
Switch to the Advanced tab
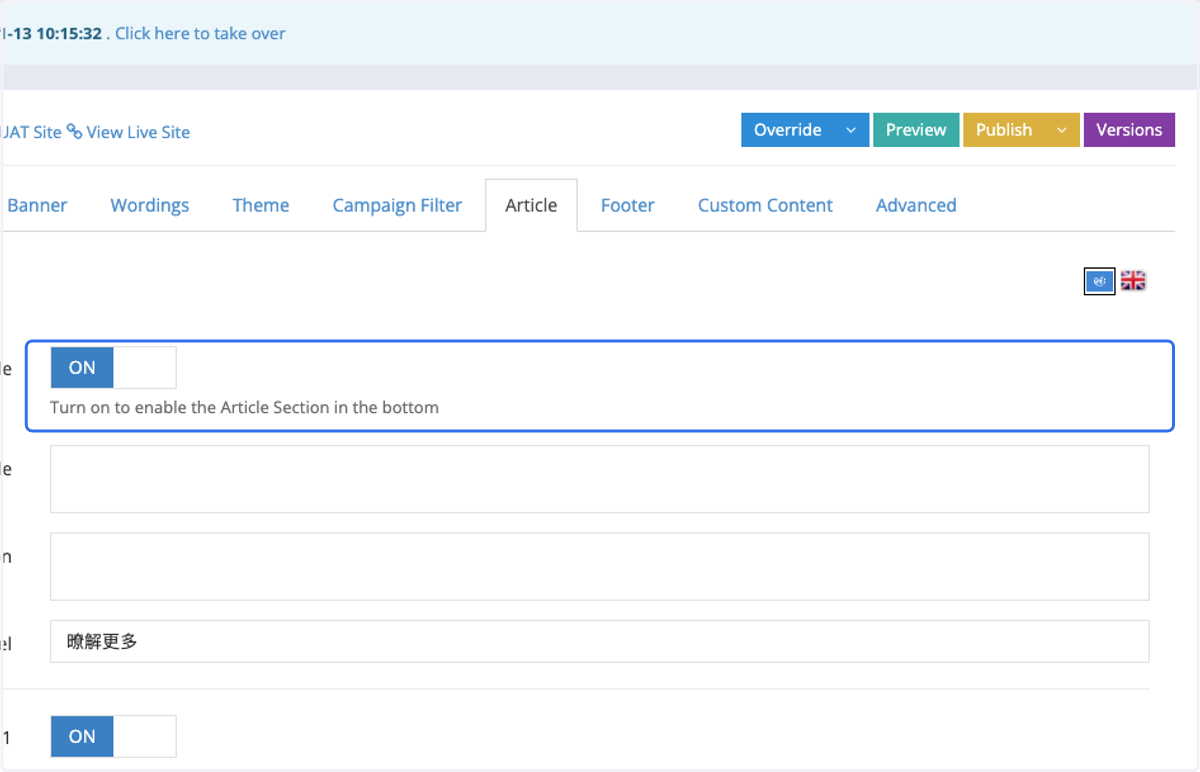[916, 205]
